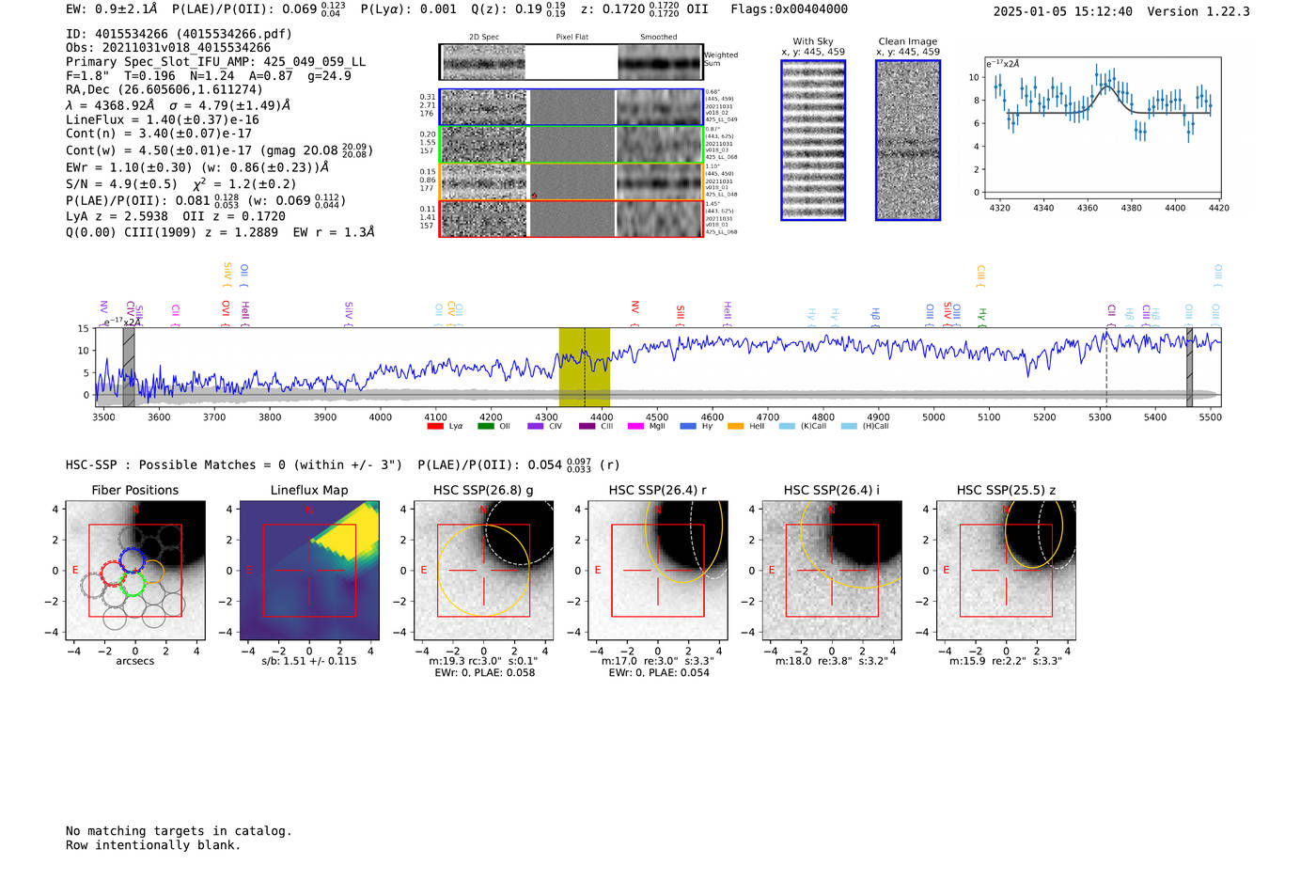The image size is (1316, 896).
Task: Click the m:18.0 re:3.8" s:3.2" caption
Action: tap(832, 661)
